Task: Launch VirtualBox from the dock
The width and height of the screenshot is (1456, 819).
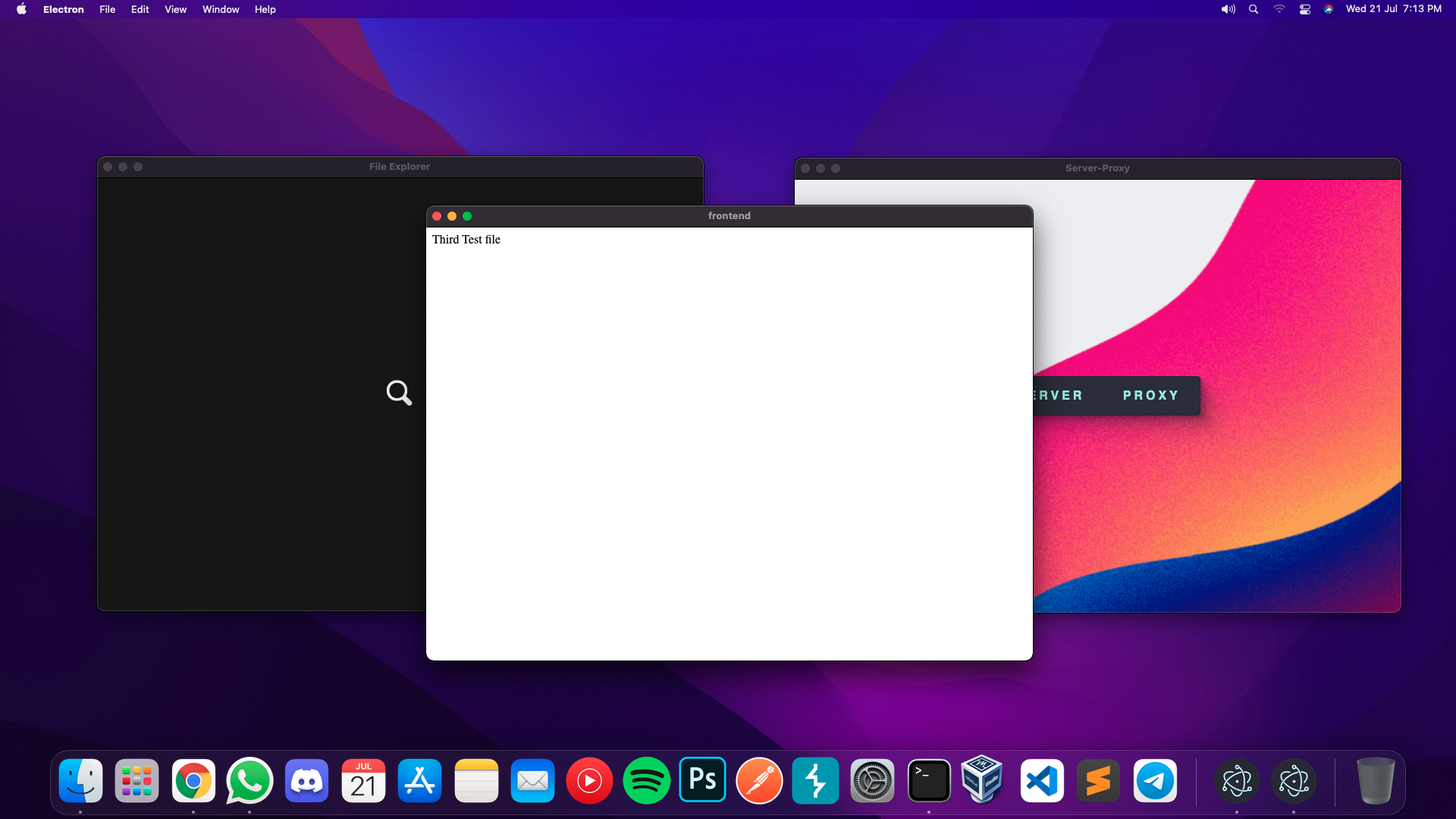Action: click(x=982, y=780)
